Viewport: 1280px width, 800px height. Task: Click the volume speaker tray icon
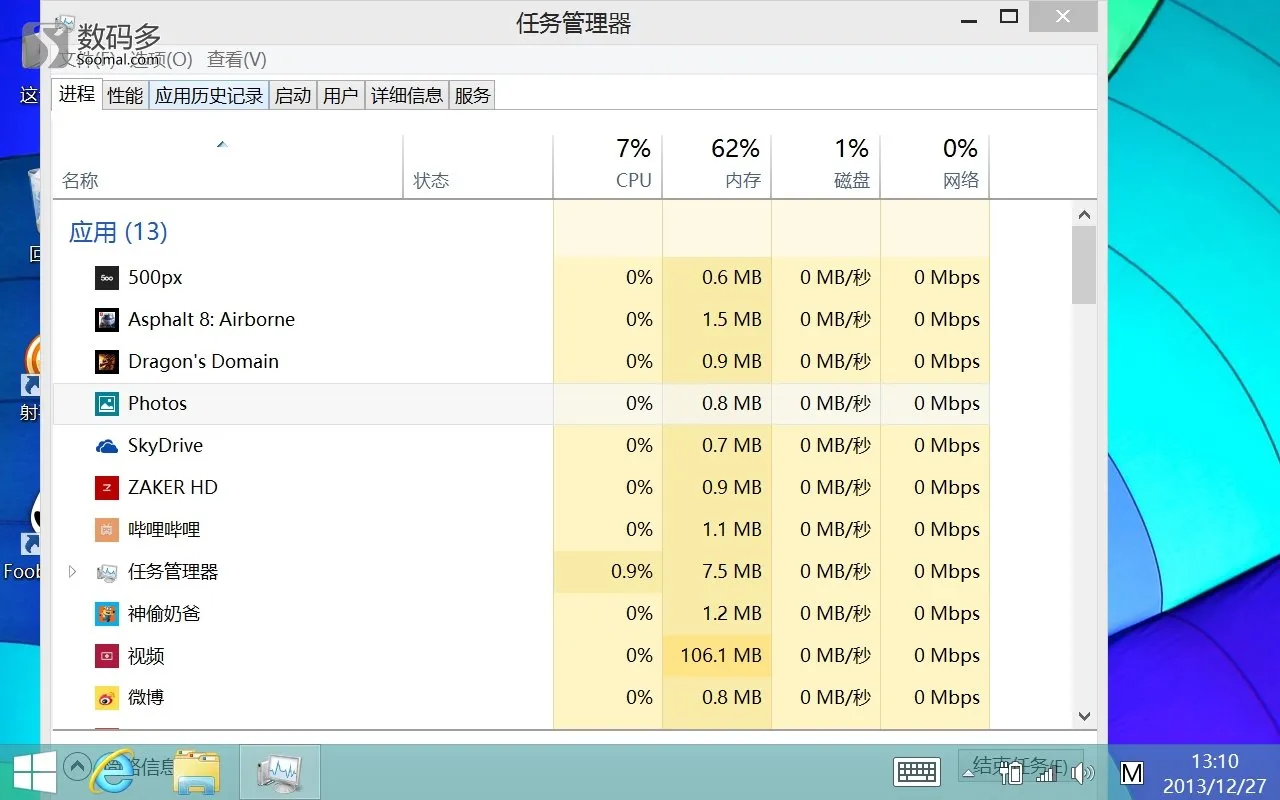tap(1083, 773)
